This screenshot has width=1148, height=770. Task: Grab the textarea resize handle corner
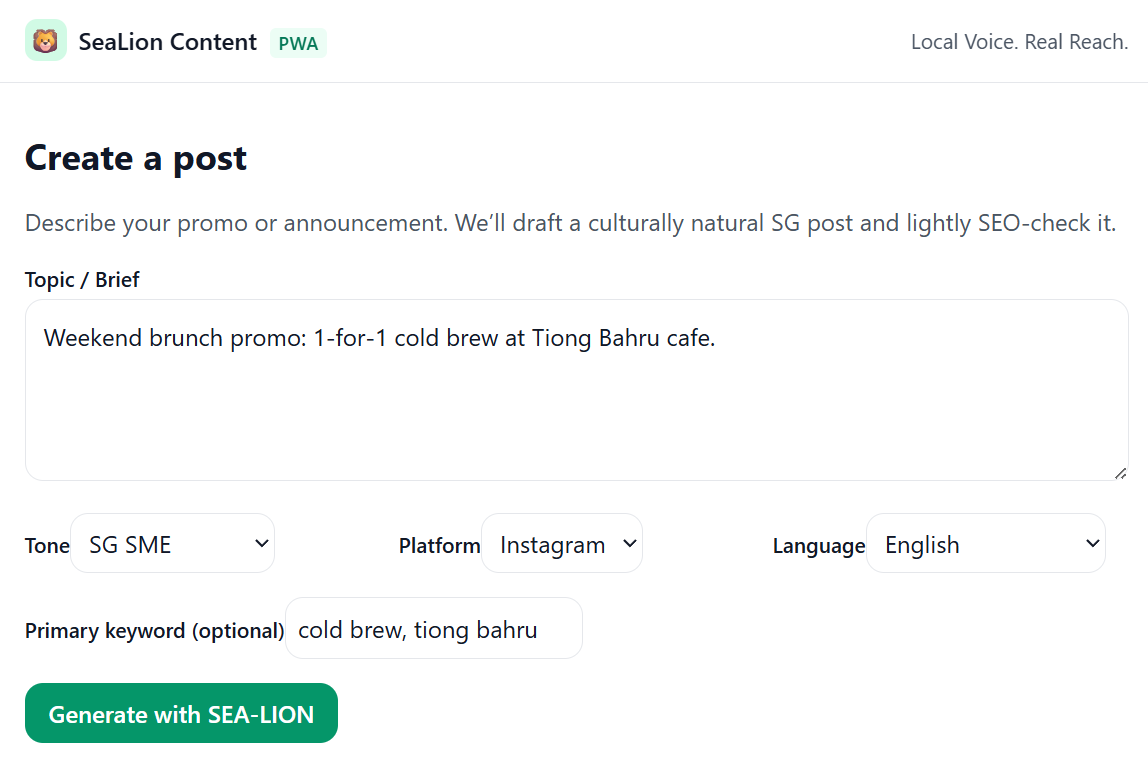(1120, 474)
